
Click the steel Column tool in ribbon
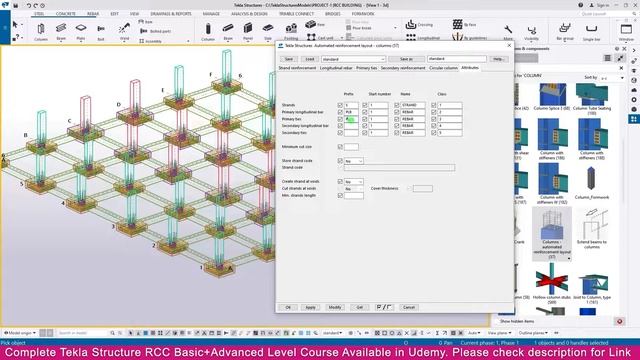(41, 31)
